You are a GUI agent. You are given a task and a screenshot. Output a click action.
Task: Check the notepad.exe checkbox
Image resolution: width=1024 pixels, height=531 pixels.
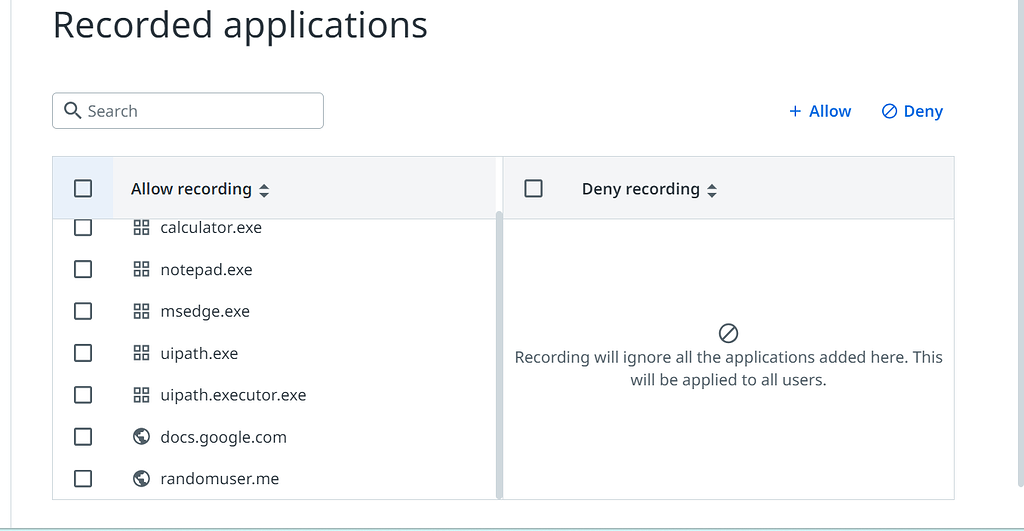click(x=83, y=270)
